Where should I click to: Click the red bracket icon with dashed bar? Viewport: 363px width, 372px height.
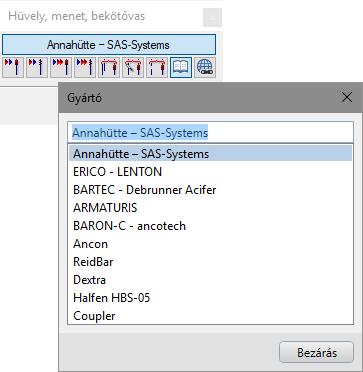click(157, 68)
